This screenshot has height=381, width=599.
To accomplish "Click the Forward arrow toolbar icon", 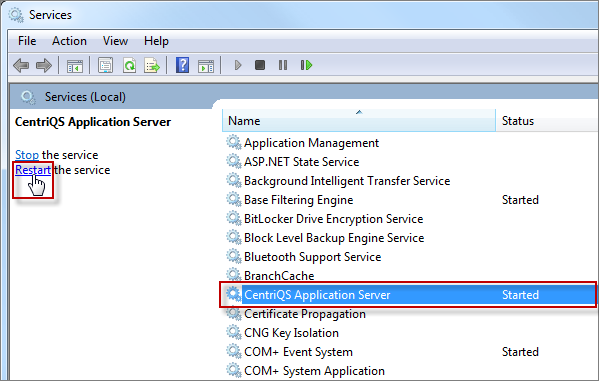I will pos(44,65).
